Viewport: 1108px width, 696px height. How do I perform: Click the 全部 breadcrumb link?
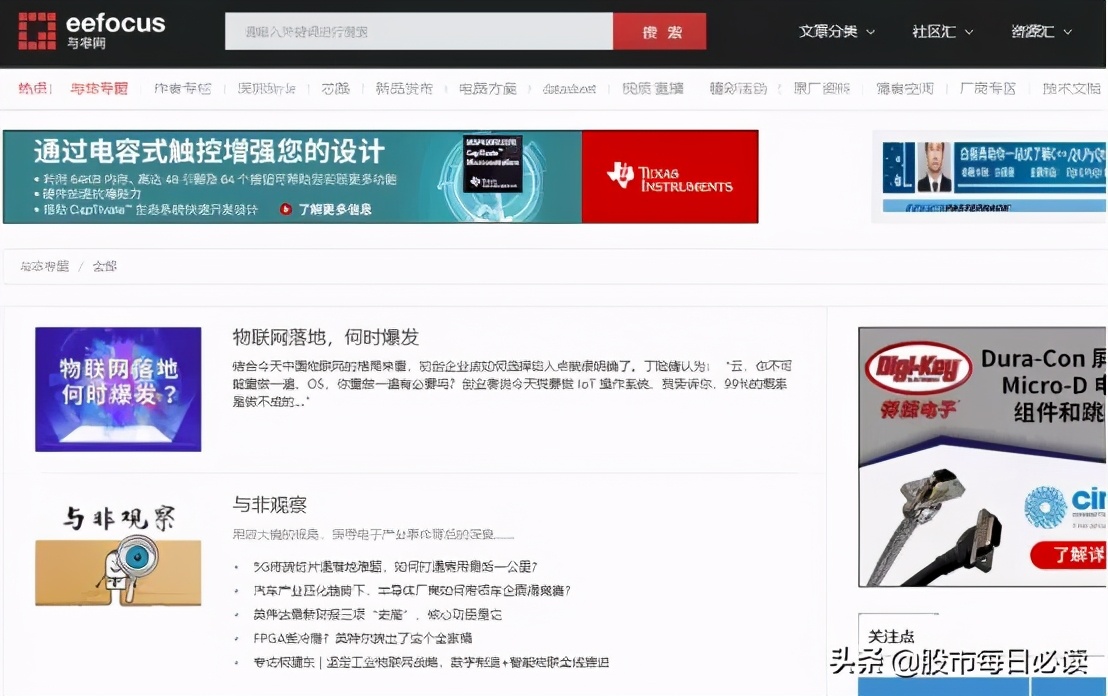[105, 267]
